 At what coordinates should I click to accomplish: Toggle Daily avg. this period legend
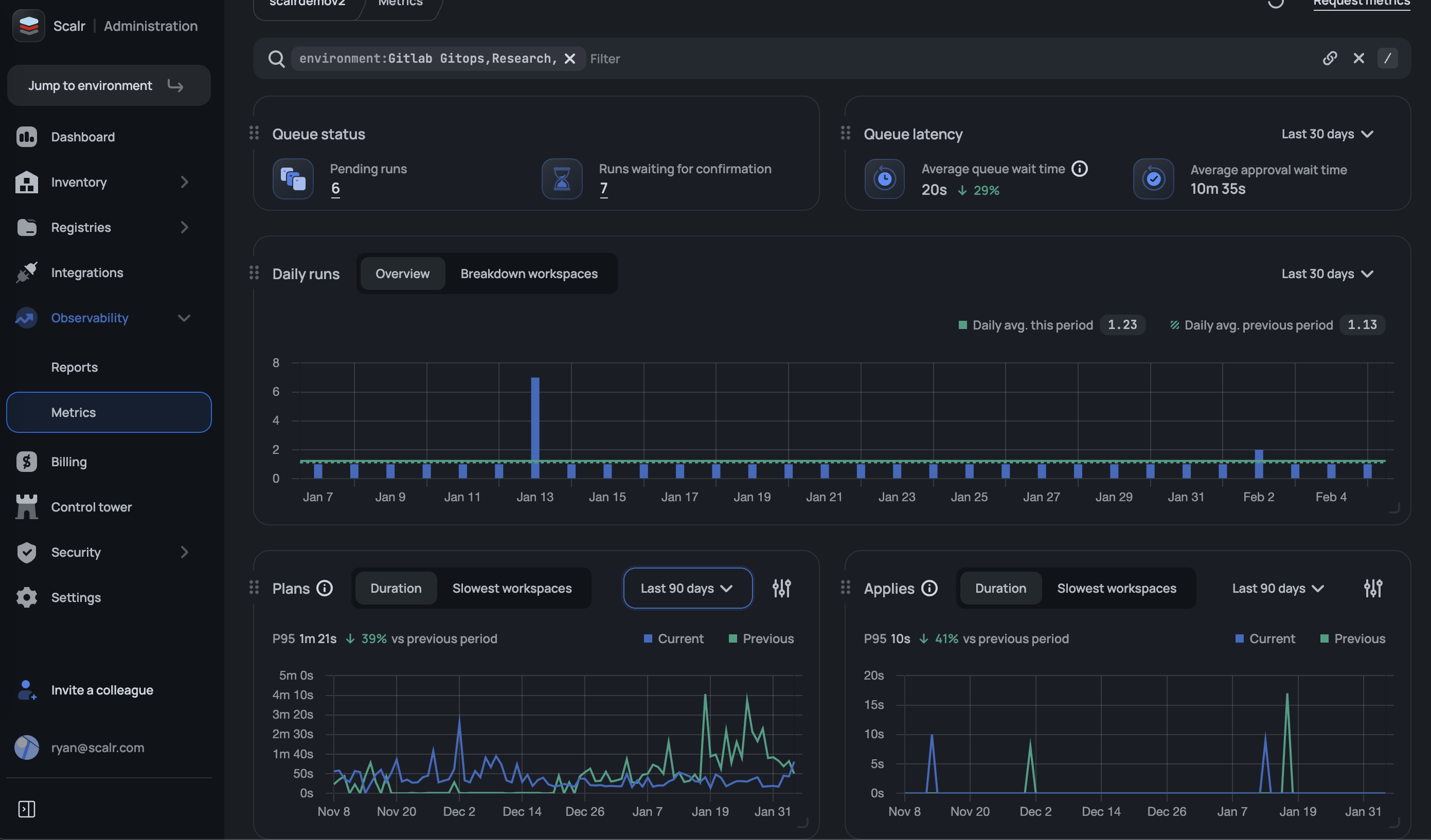coord(1032,325)
